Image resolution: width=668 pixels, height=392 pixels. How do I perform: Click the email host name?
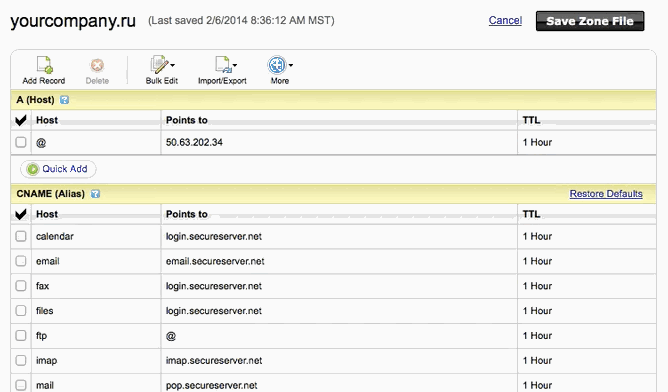[48, 261]
